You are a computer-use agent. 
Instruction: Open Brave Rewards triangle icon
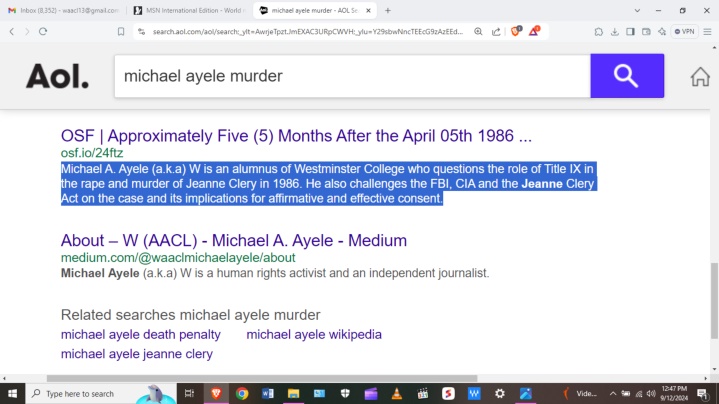pyautogui.click(x=534, y=31)
